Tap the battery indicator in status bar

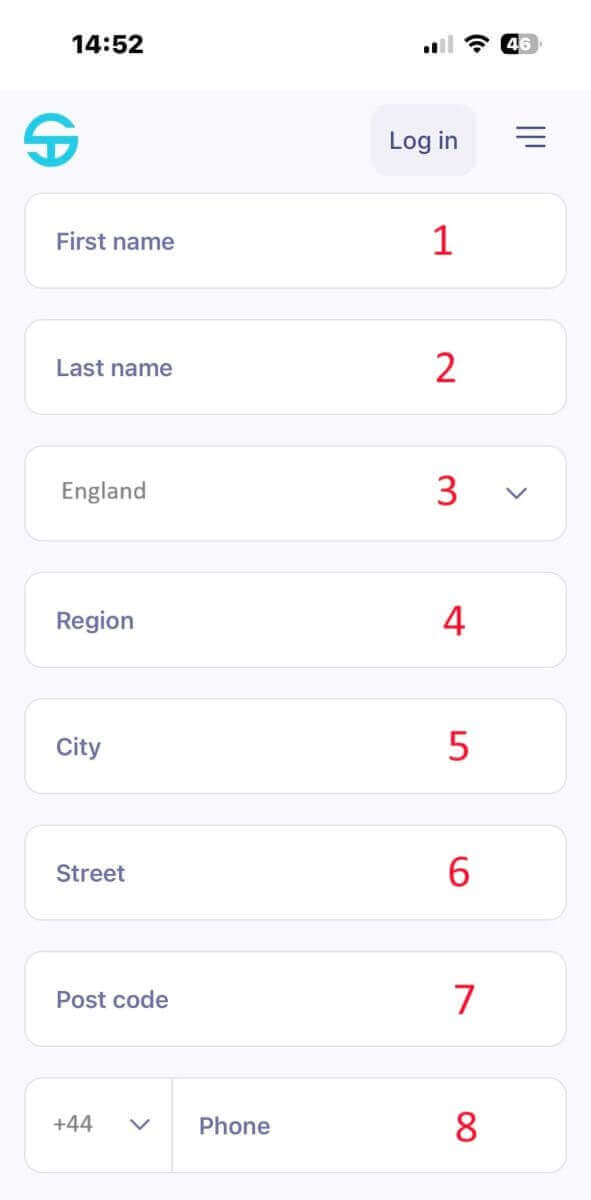click(x=518, y=43)
